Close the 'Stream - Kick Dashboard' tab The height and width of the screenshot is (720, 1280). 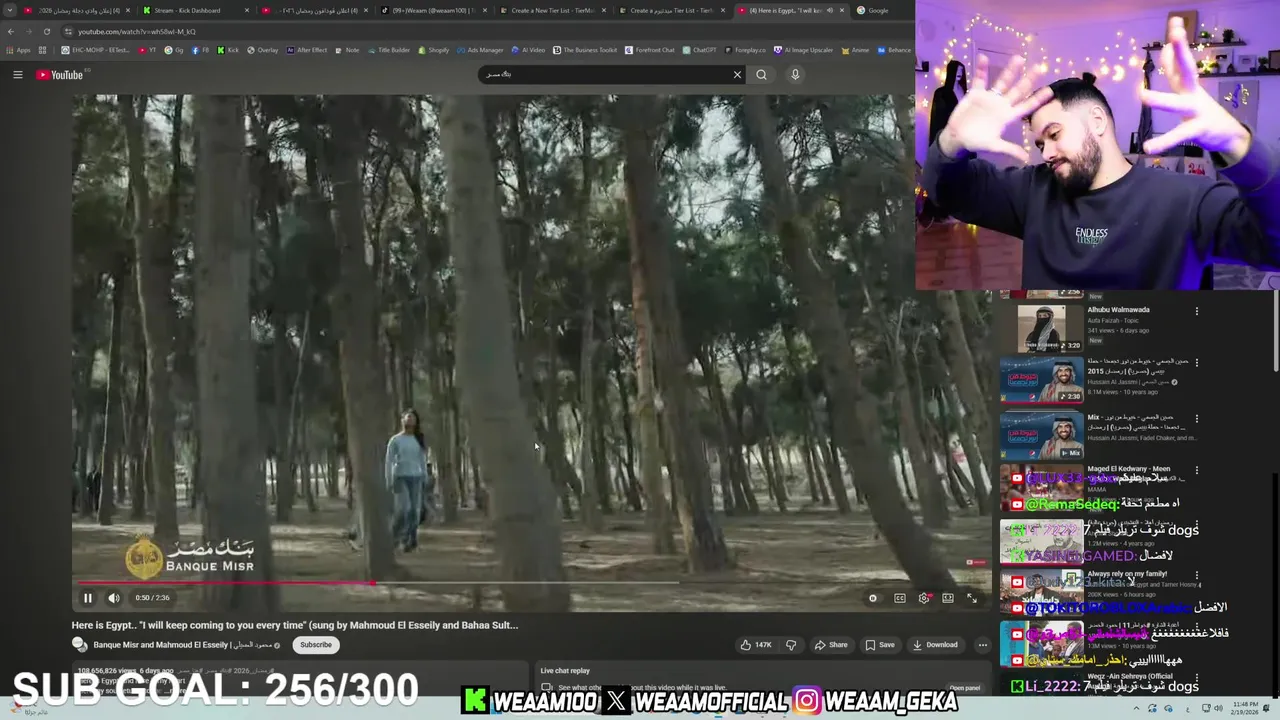point(247,10)
